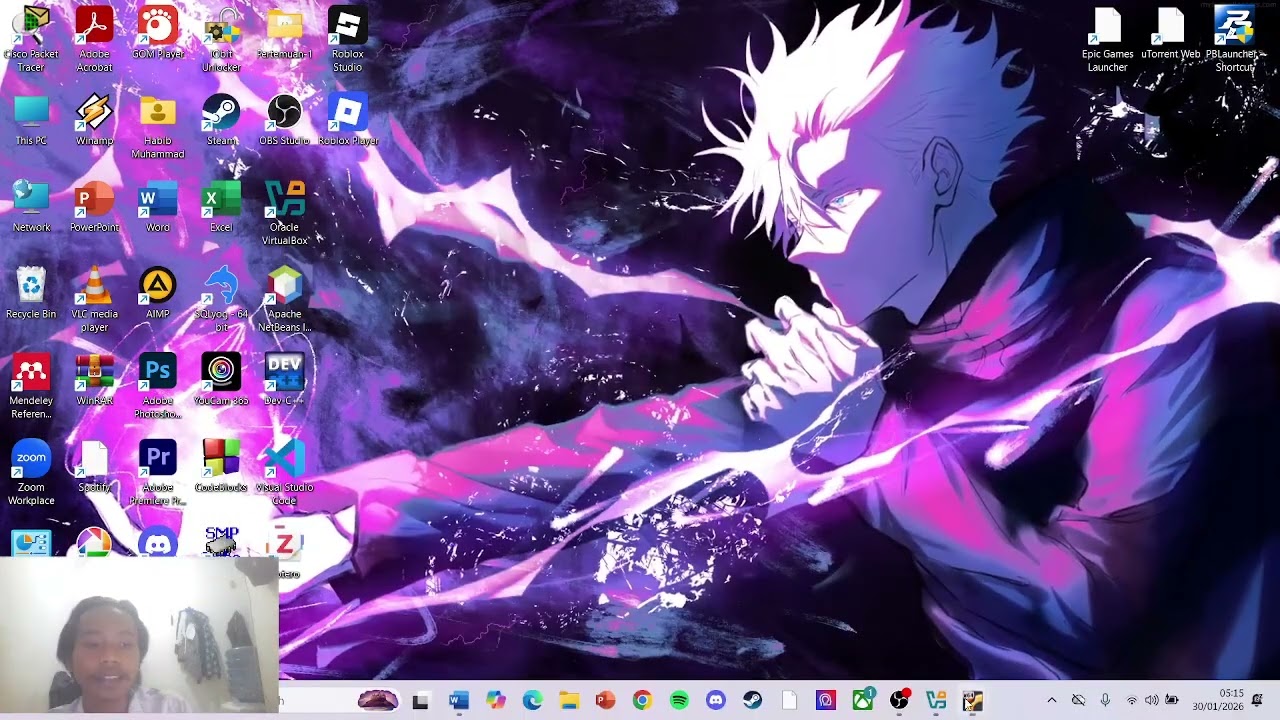
Task: Select the Recycle Bin
Action: click(31, 294)
